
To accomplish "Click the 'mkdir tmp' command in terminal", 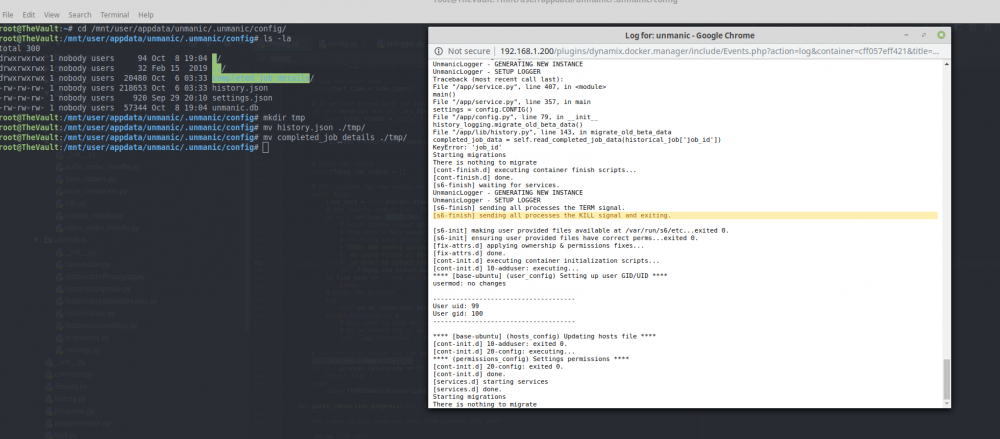I will click(x=284, y=119).
